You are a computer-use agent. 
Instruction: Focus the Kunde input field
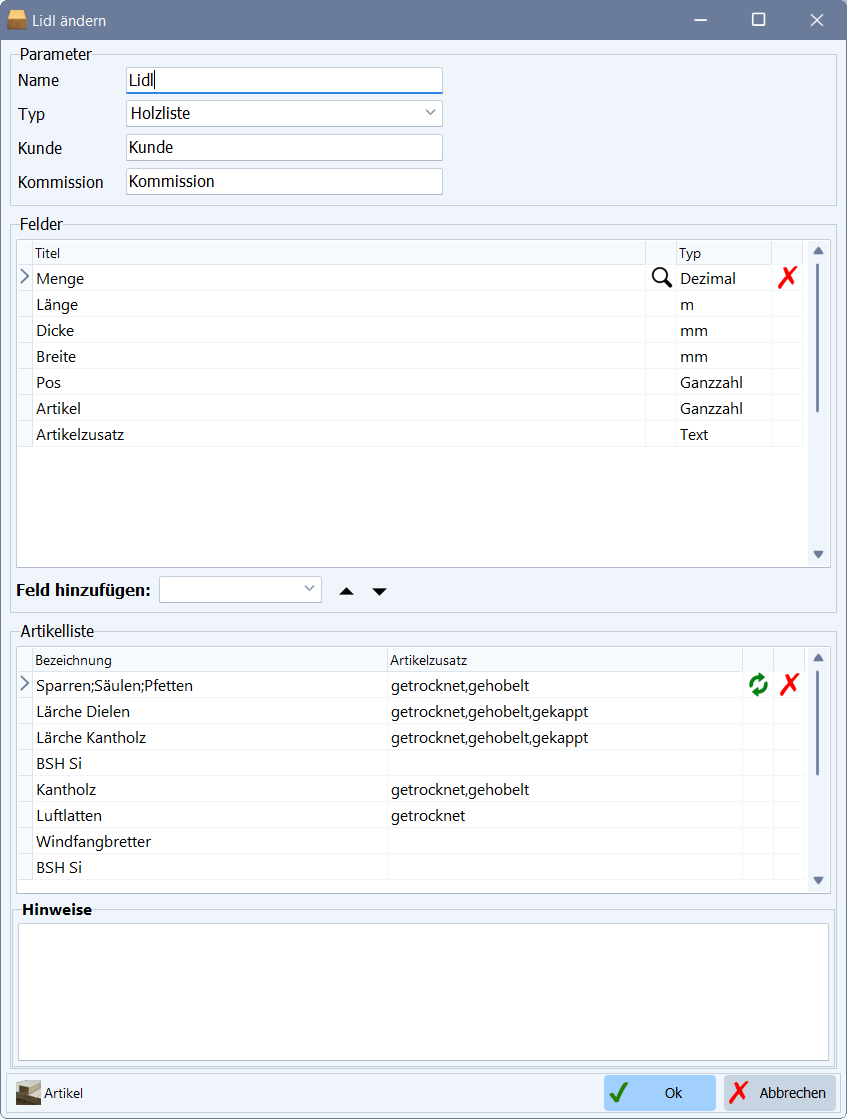click(x=284, y=148)
